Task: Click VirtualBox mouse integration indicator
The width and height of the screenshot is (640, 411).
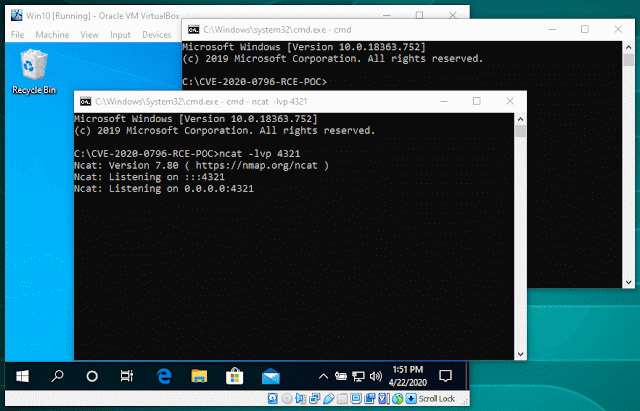Action: pyautogui.click(x=398, y=398)
